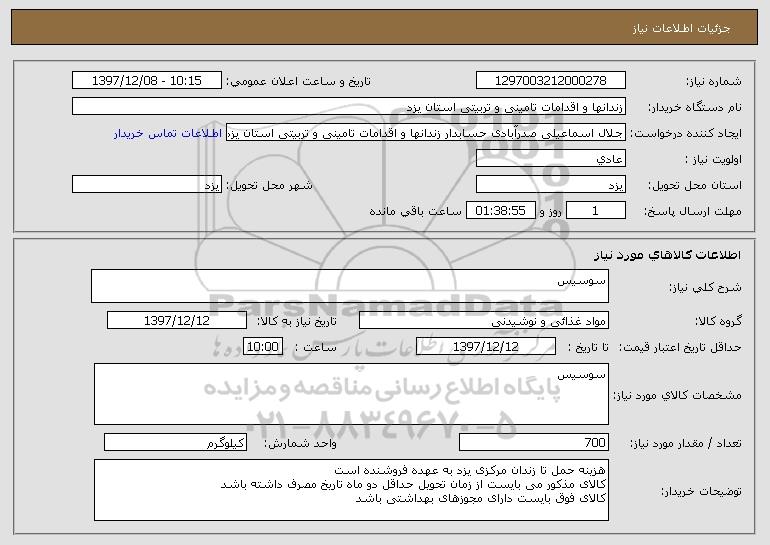Click the شماره نیاز label

click(x=714, y=82)
